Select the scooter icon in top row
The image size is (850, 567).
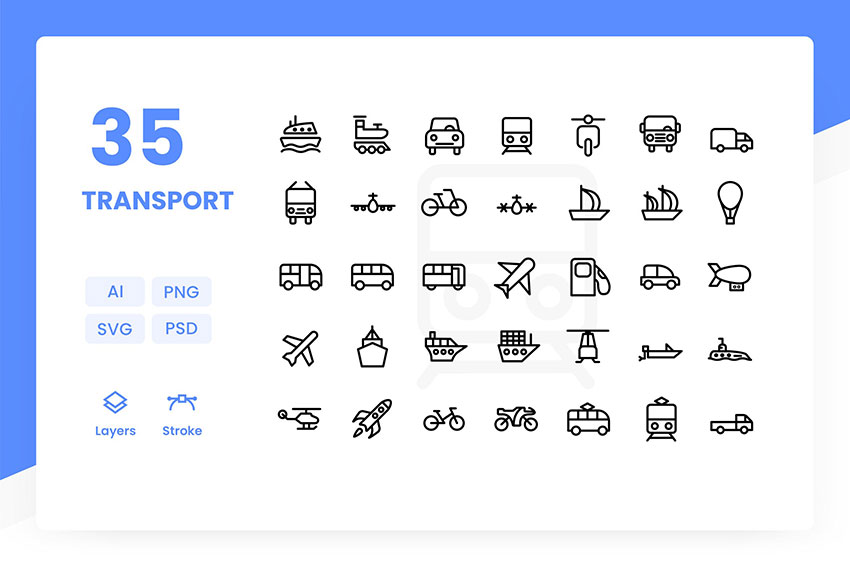(588, 136)
